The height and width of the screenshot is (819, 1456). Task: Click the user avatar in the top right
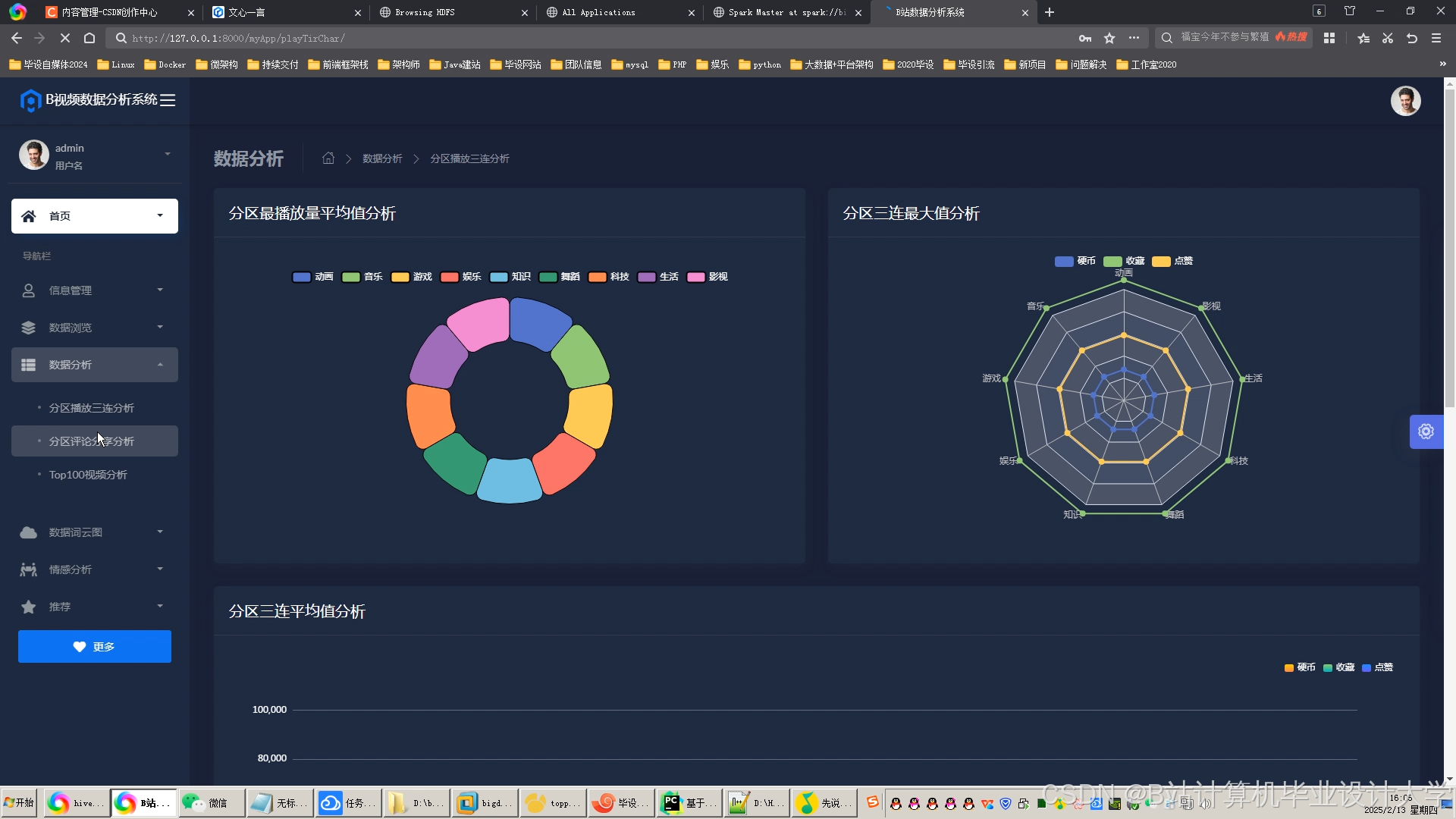pyautogui.click(x=1405, y=101)
